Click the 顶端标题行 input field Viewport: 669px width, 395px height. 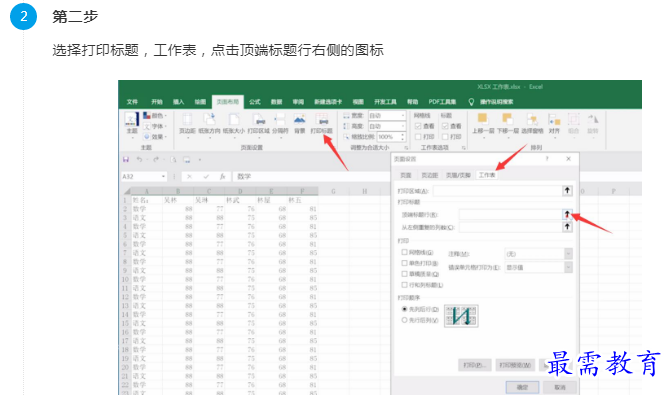tap(510, 214)
